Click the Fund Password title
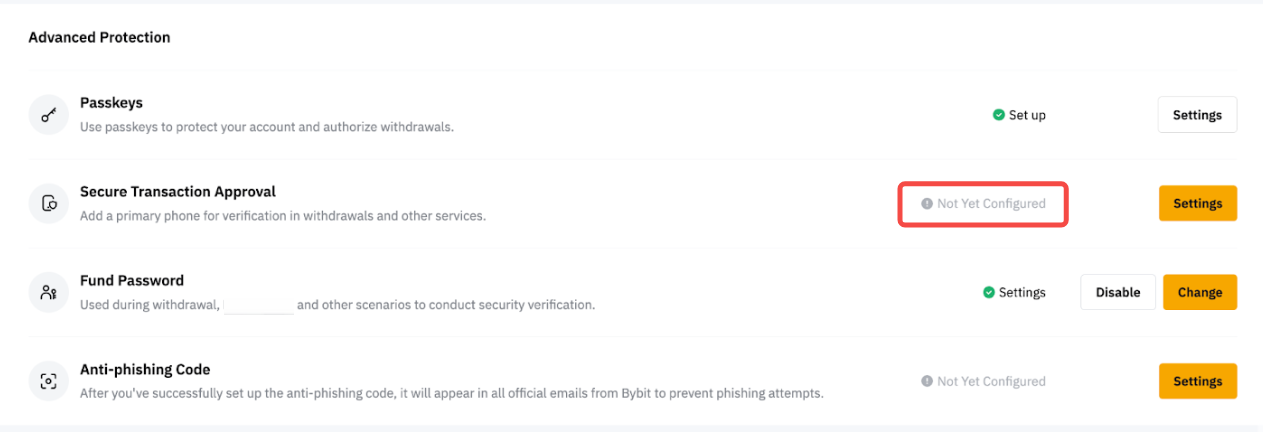1271x432 pixels. 132,281
